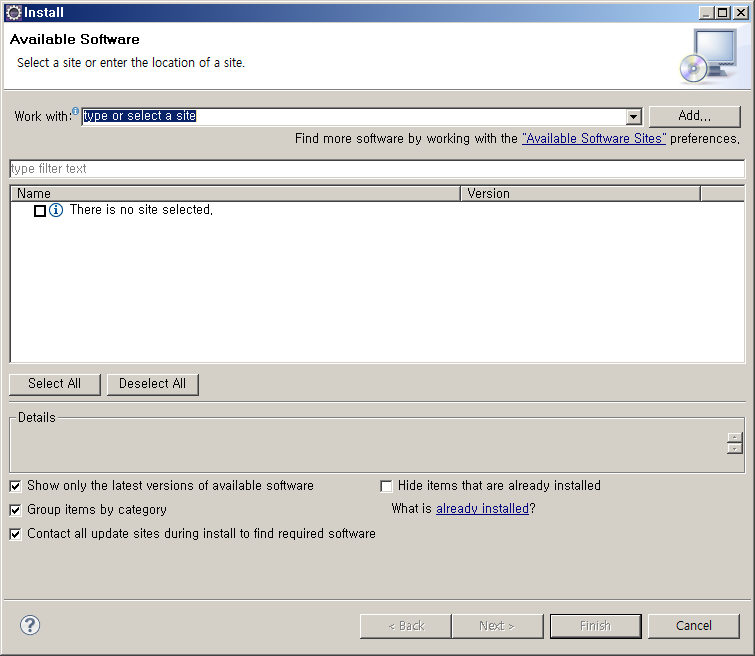Enable Hide items that are already installed

(x=386, y=486)
